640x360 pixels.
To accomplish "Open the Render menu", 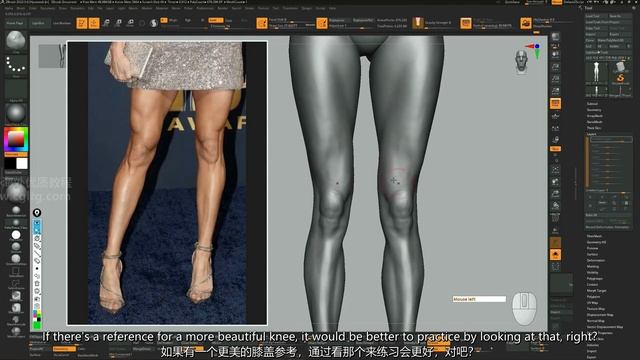I will tap(223, 8).
